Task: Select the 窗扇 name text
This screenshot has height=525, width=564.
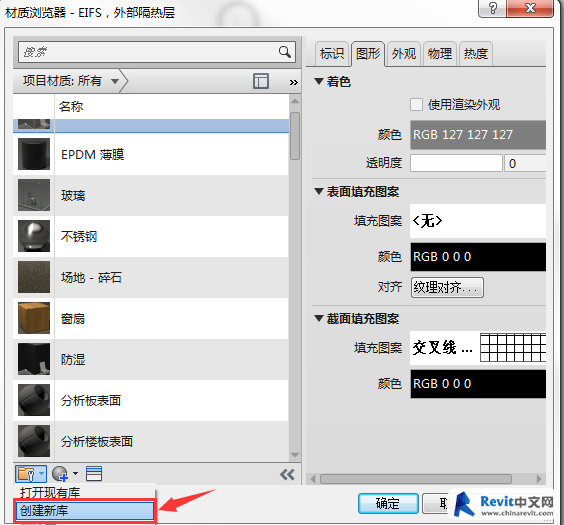Action: [x=73, y=319]
